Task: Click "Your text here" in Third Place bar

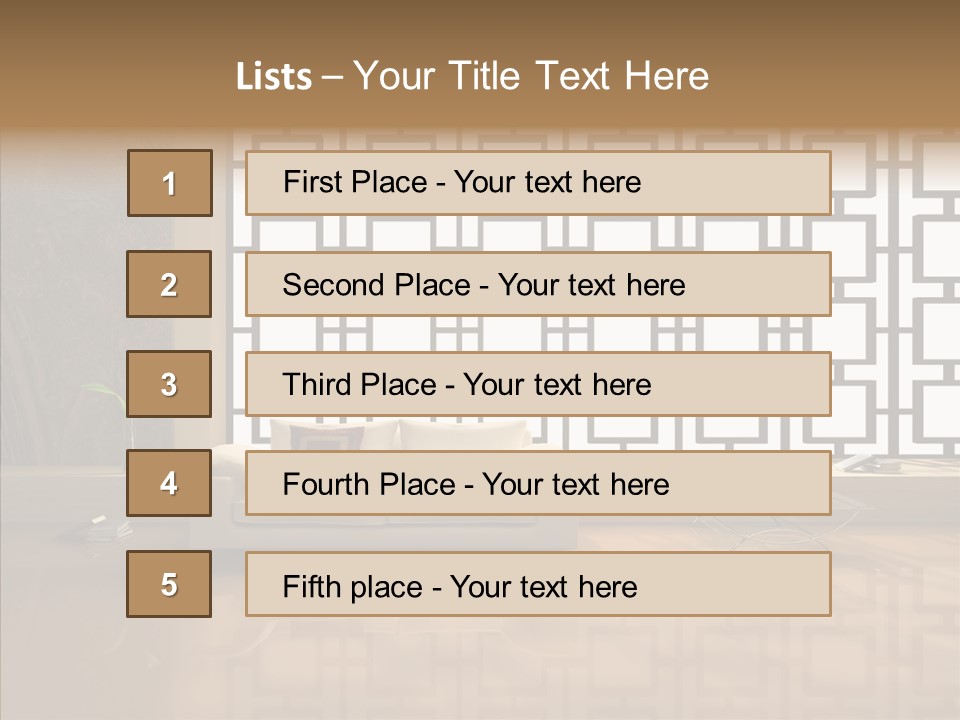Action: (558, 385)
